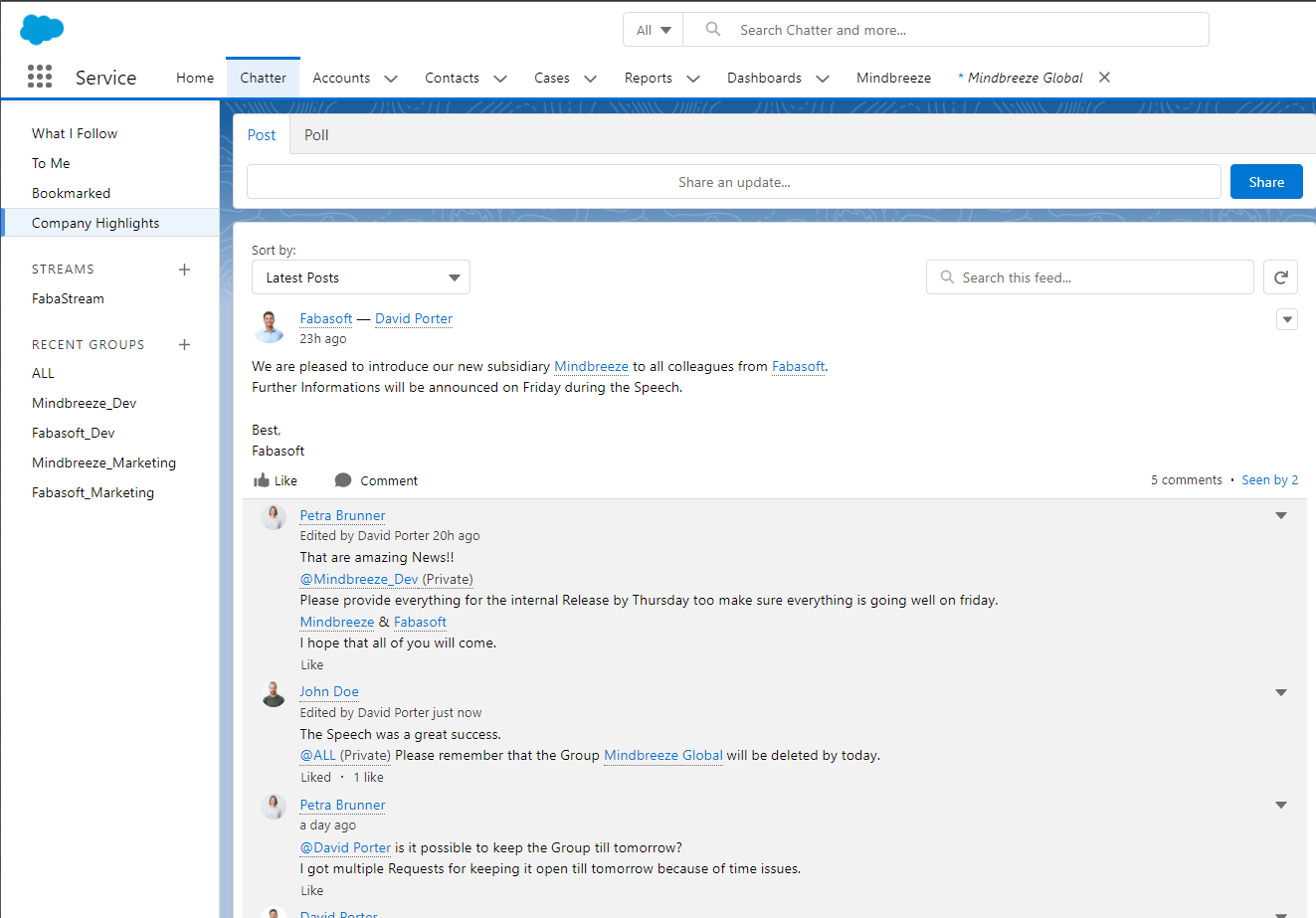
Task: Click the Search this feed field
Action: coord(1090,277)
